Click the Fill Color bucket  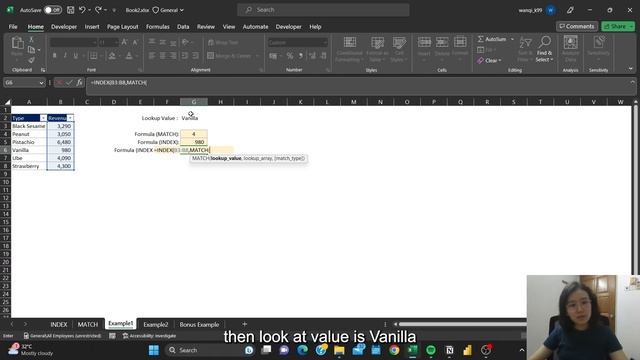pos(111,56)
